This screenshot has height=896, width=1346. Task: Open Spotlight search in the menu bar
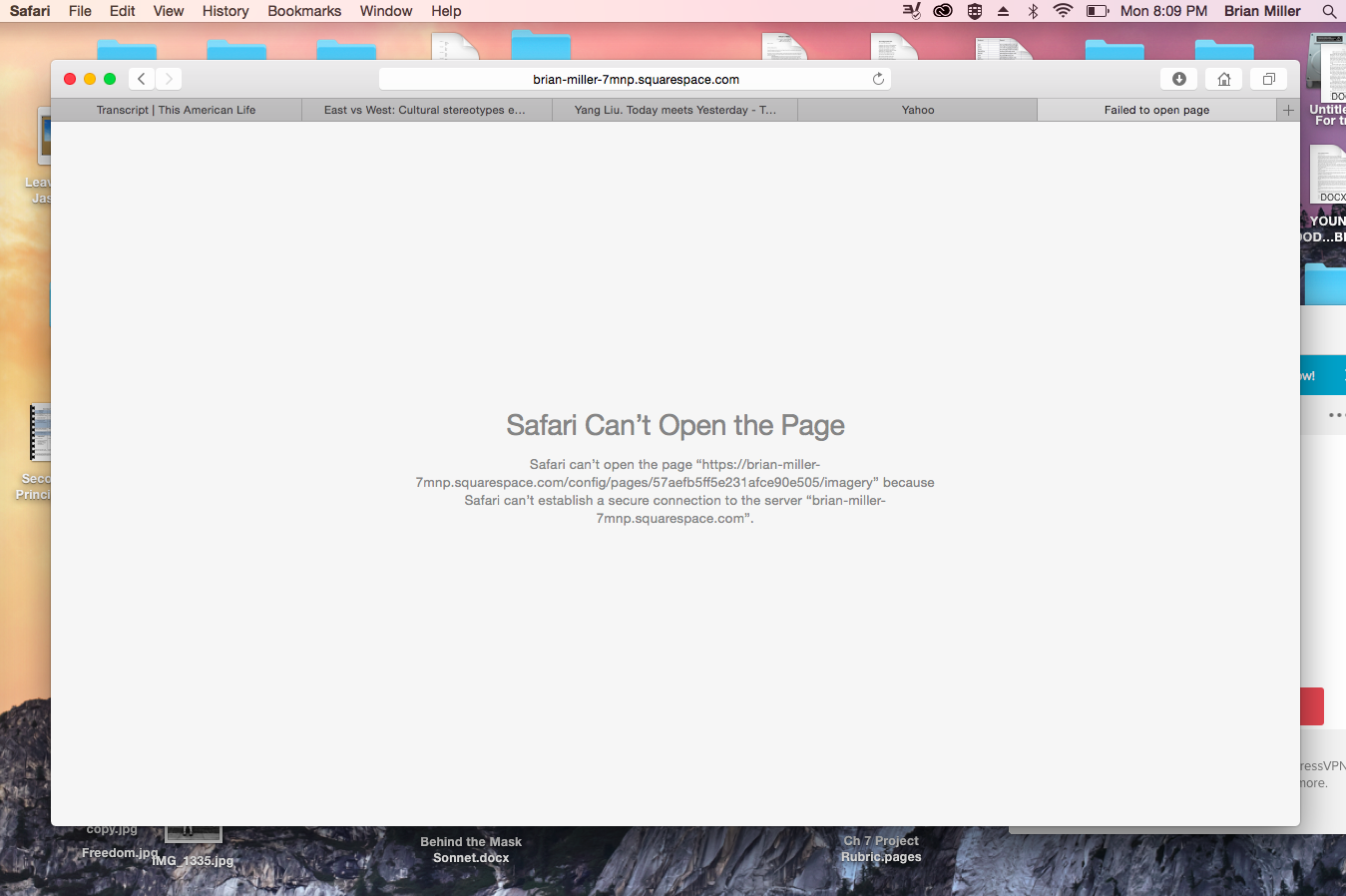(1329, 11)
